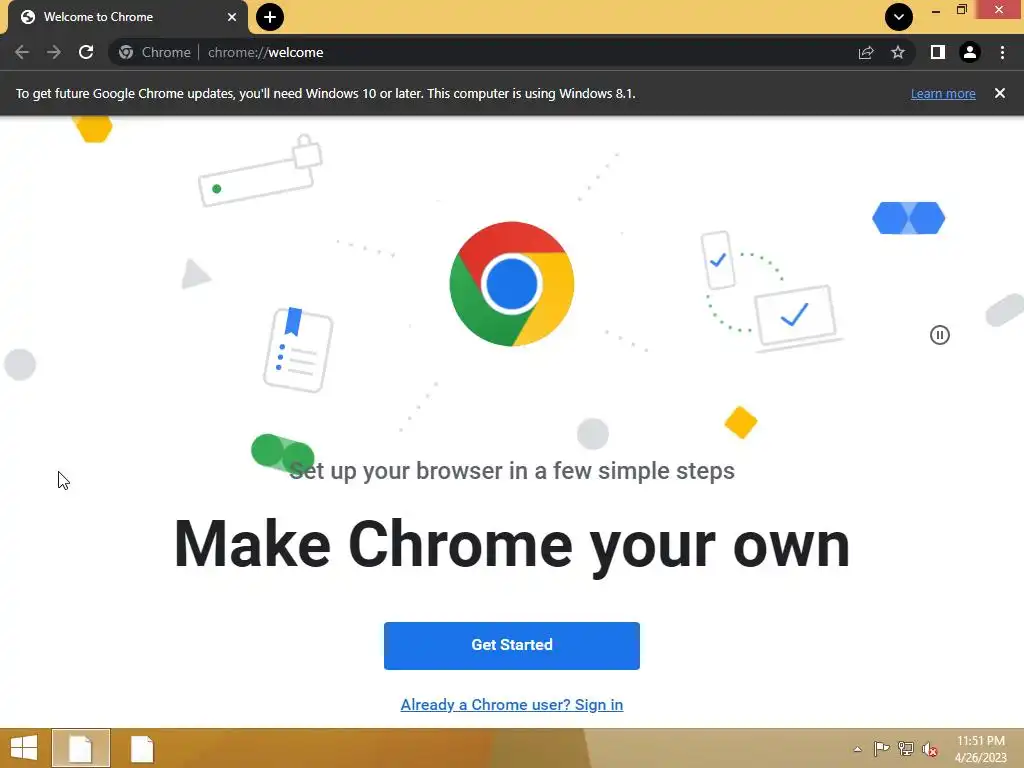The image size is (1024, 768).
Task: Click the Chrome site info icon
Action: pyautogui.click(x=126, y=52)
